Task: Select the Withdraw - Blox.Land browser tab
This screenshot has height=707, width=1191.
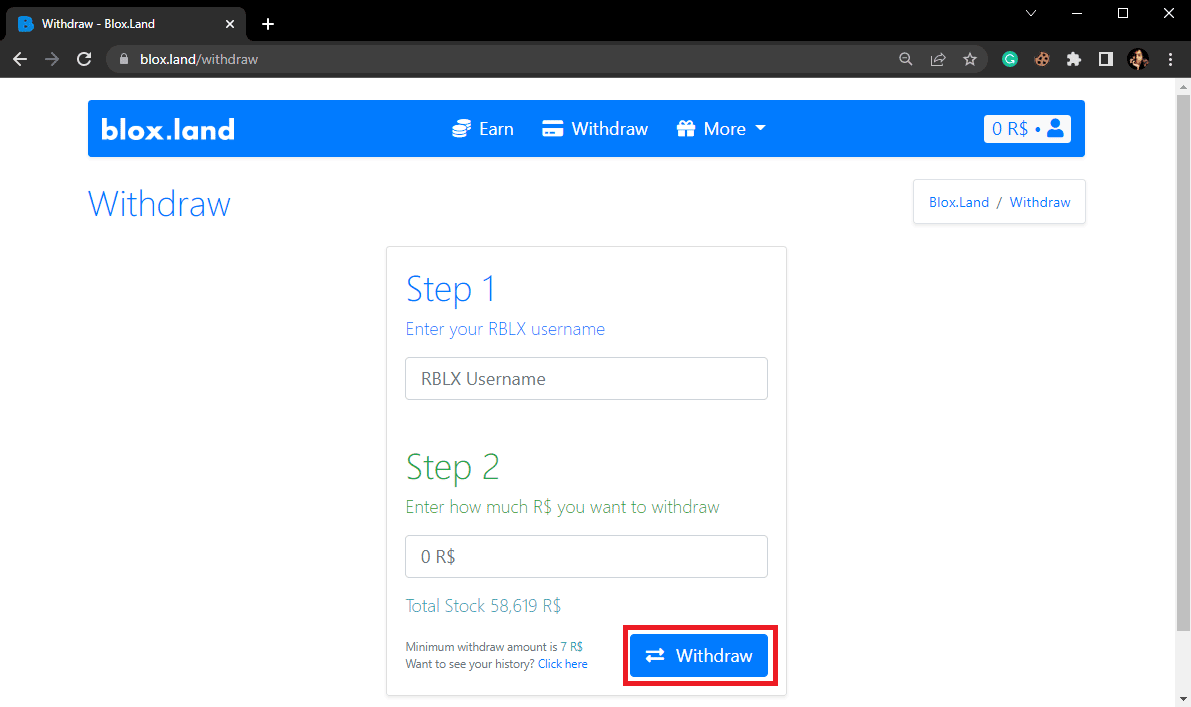Action: pos(125,24)
